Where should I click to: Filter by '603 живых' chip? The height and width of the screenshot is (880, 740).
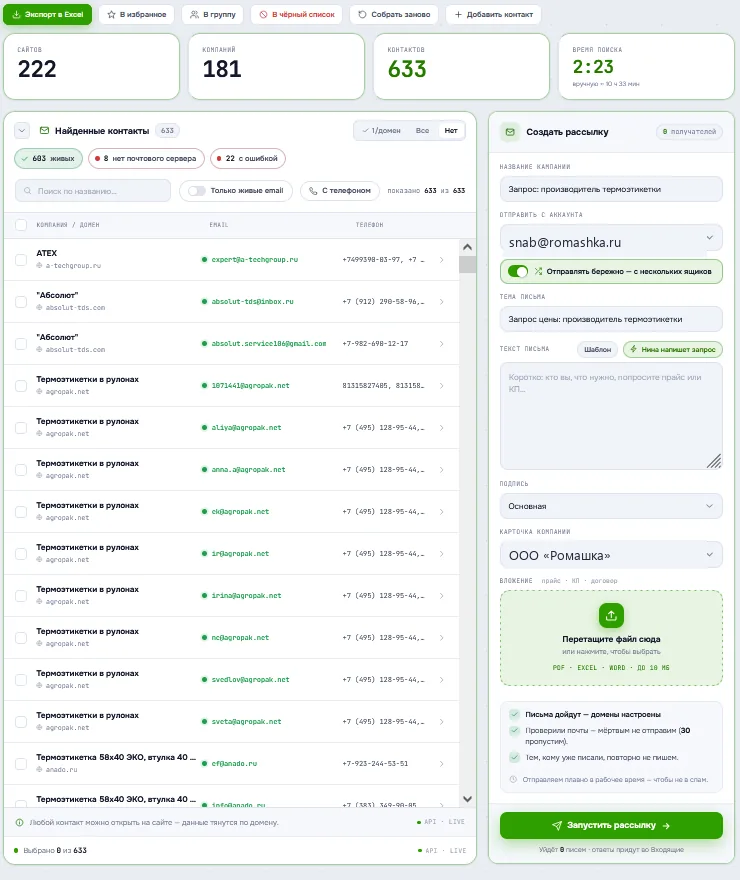coord(48,158)
